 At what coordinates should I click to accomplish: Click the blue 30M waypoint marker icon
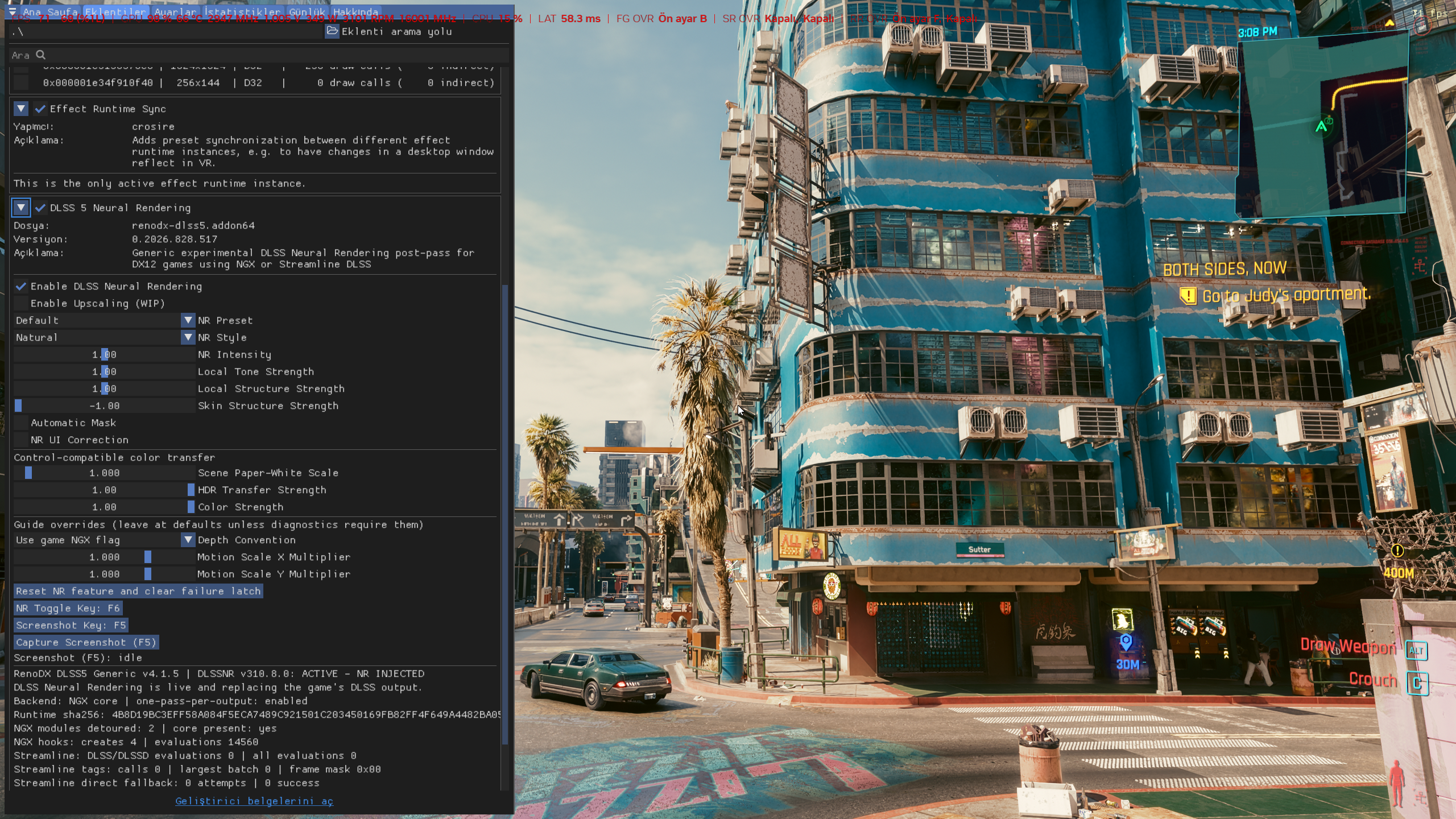(x=1126, y=642)
